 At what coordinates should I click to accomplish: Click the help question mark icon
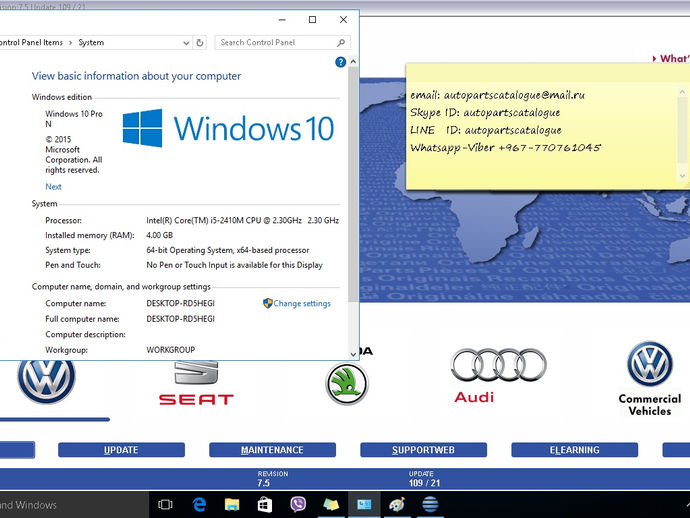click(x=340, y=62)
